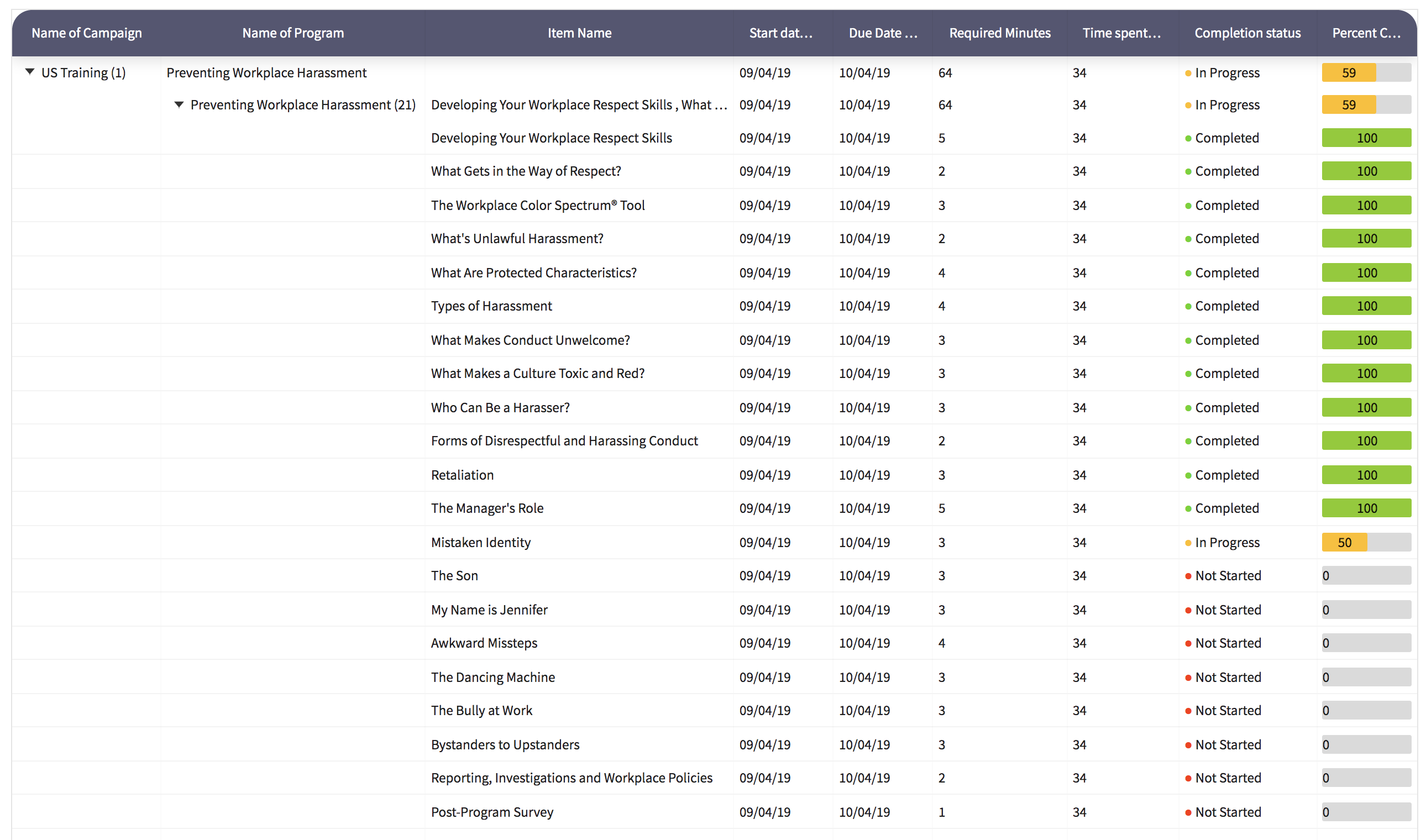Click required minutes 1 for Post-Program Survey
Screen dimensions: 1426x840
[x=941, y=812]
